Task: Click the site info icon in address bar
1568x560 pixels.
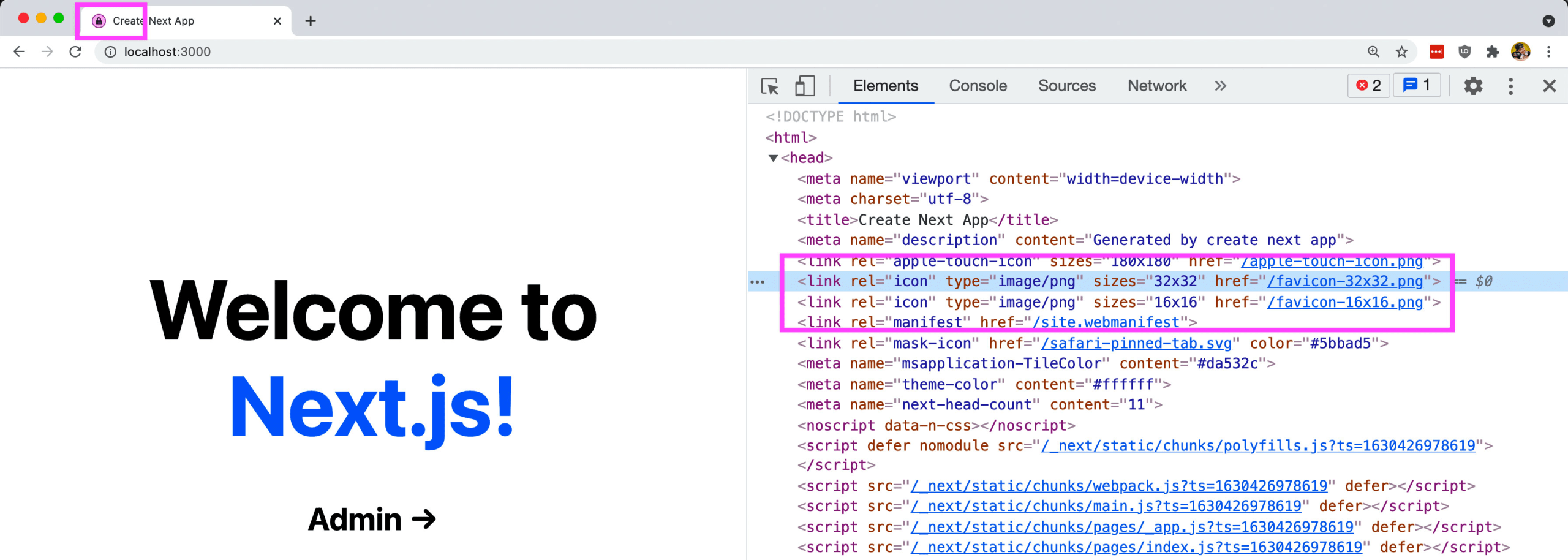Action: pos(110,52)
